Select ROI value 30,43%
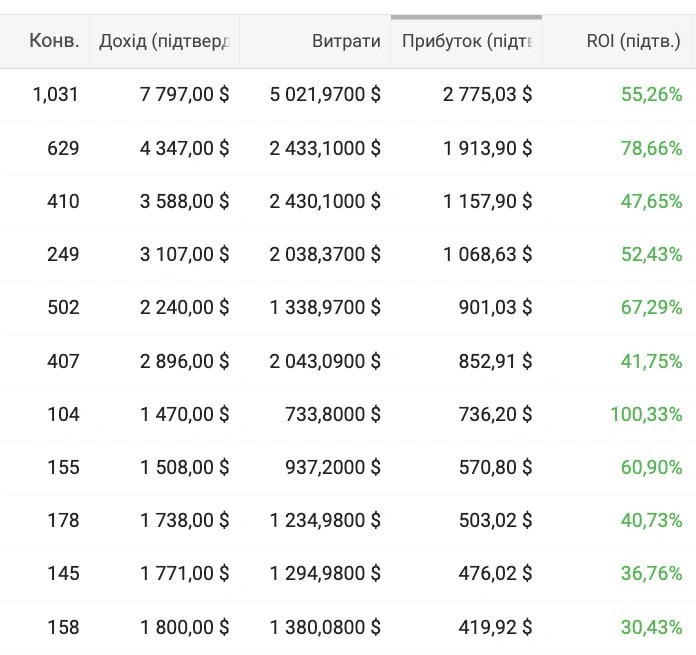 [652, 627]
